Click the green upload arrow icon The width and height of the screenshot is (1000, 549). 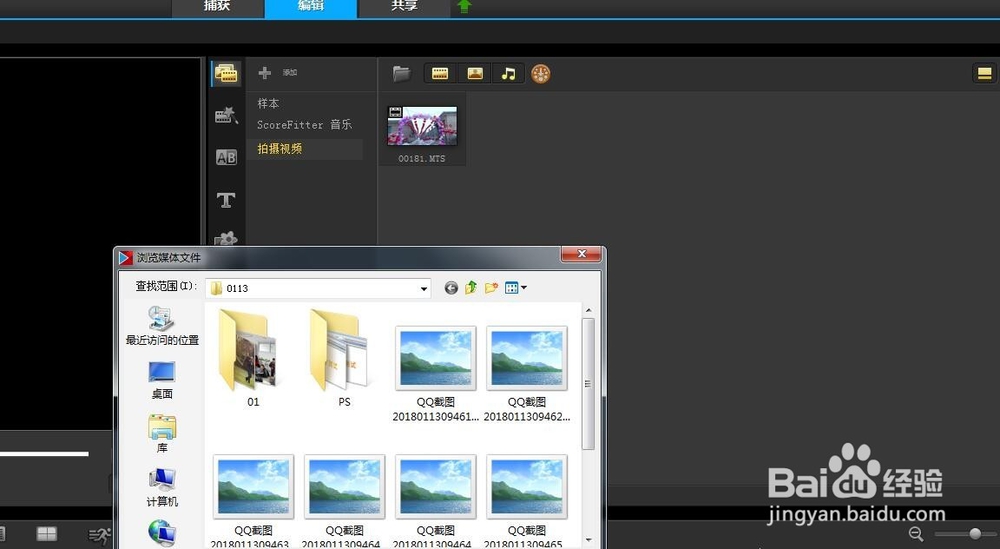click(x=465, y=7)
